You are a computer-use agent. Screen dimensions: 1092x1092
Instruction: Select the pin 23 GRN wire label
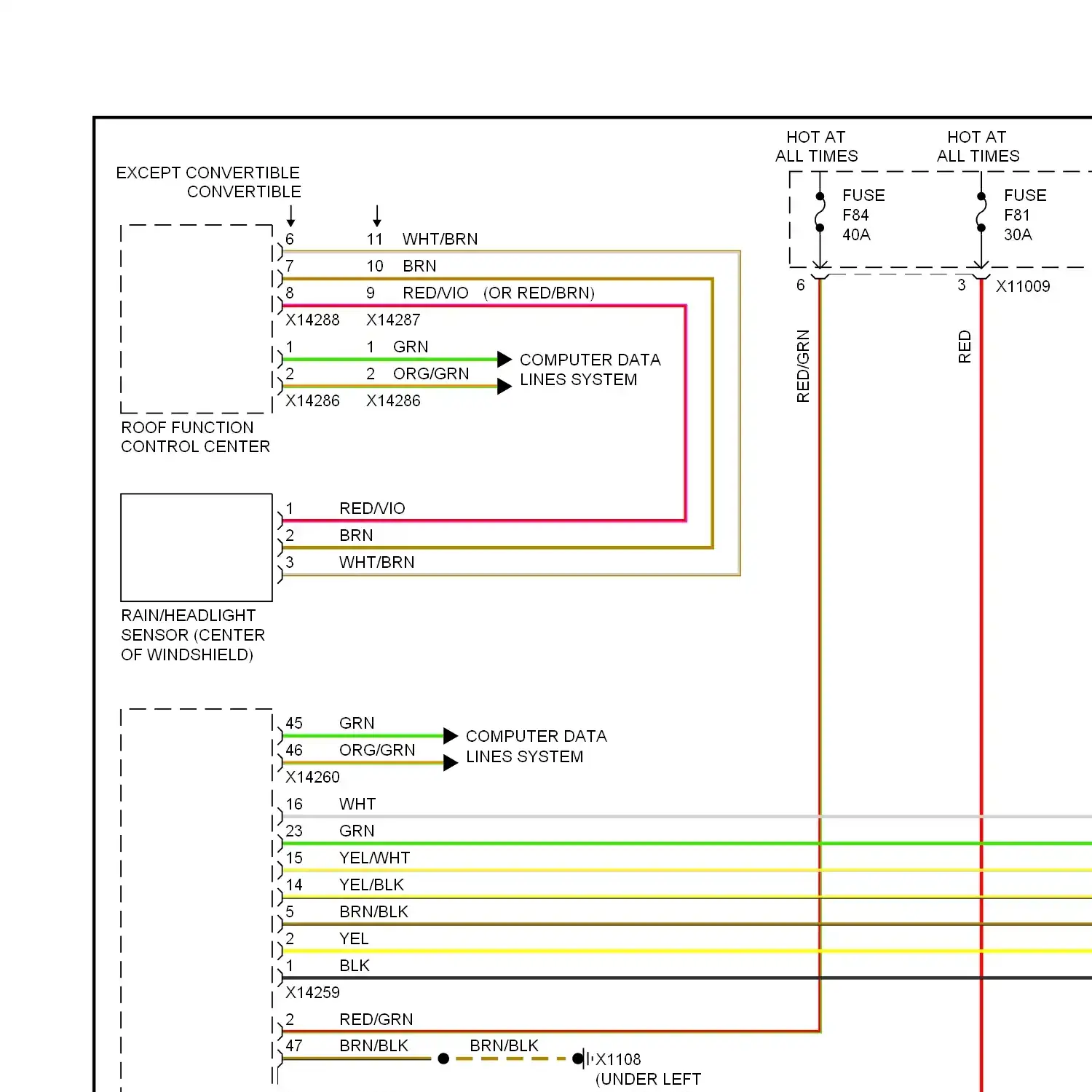[357, 831]
